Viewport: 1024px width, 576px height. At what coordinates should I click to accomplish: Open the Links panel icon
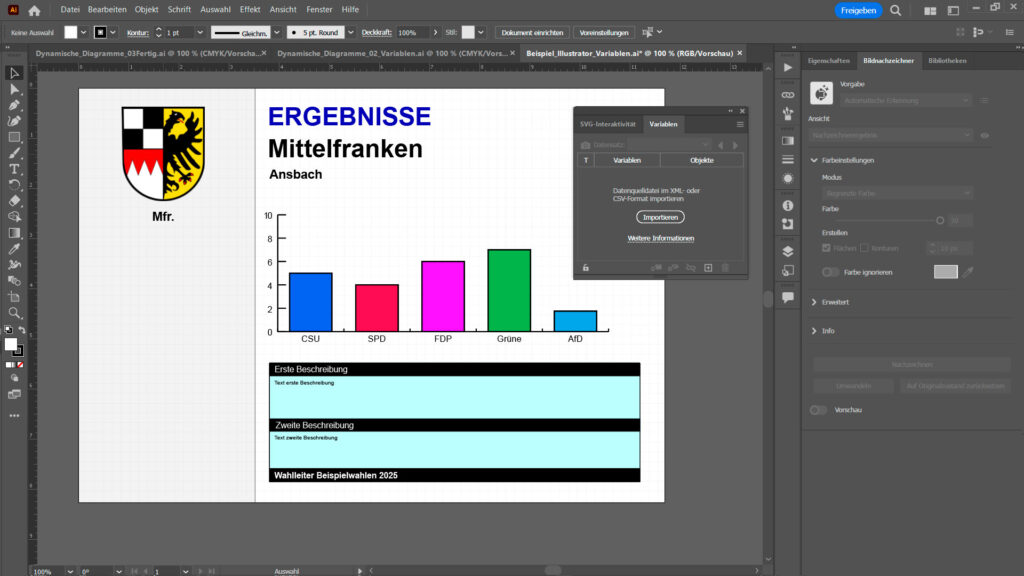788,95
